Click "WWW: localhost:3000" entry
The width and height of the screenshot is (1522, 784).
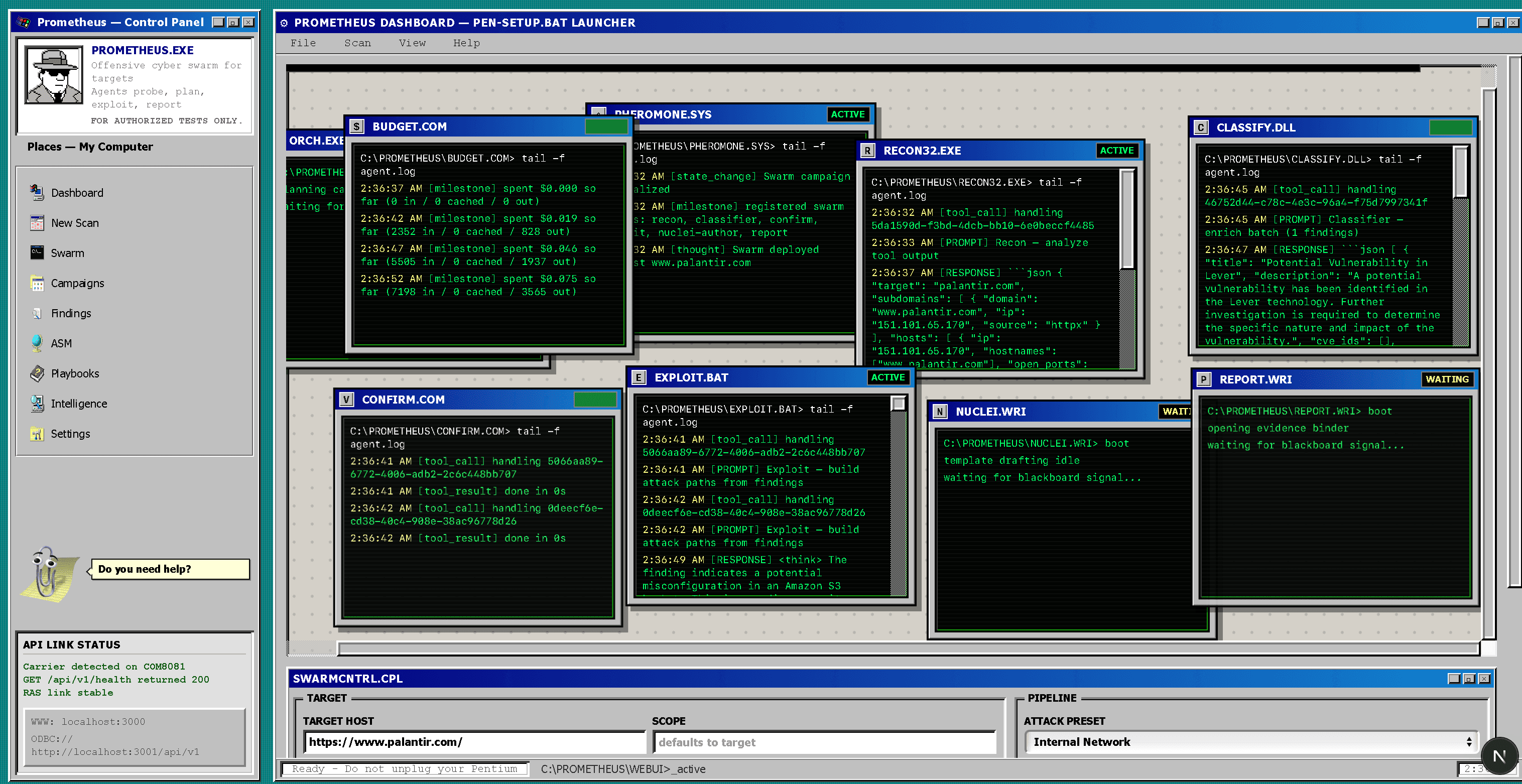coord(88,721)
